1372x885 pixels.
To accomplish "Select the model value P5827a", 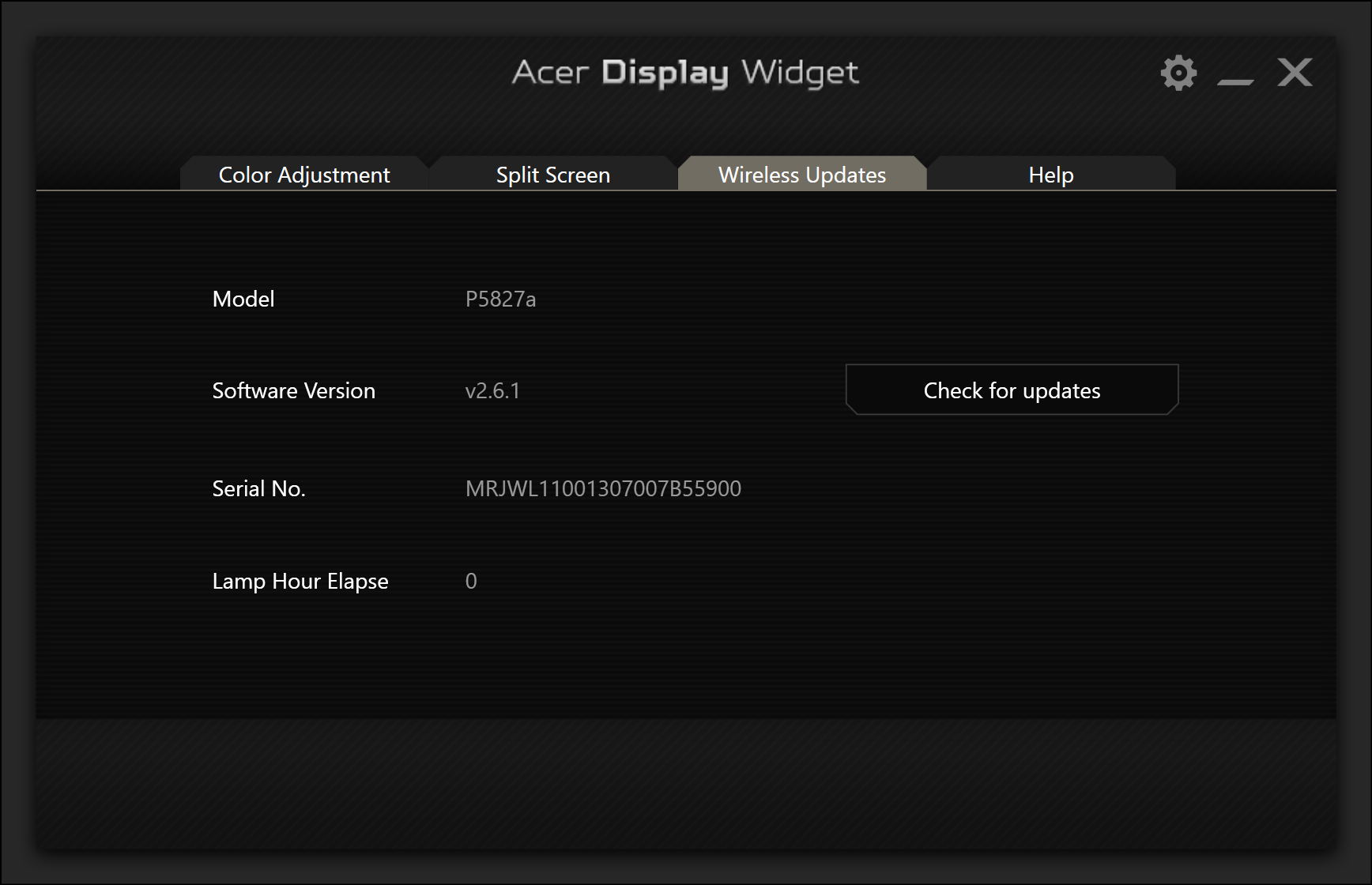I will pyautogui.click(x=501, y=299).
